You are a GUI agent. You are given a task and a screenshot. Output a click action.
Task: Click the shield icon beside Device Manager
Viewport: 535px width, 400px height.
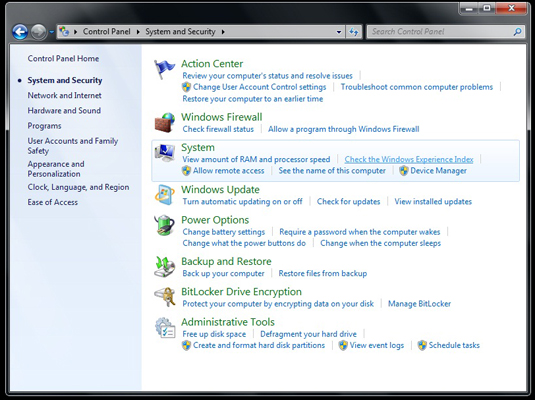tap(404, 171)
